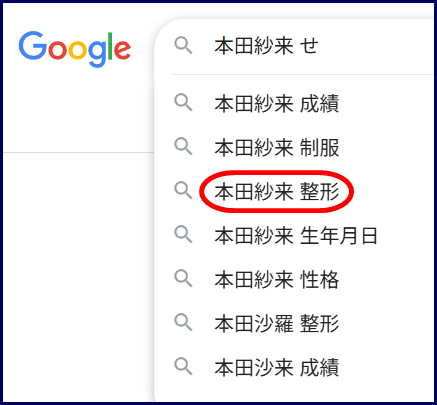Click magnifier icon beside 本田紗来 性格

pos(183,279)
